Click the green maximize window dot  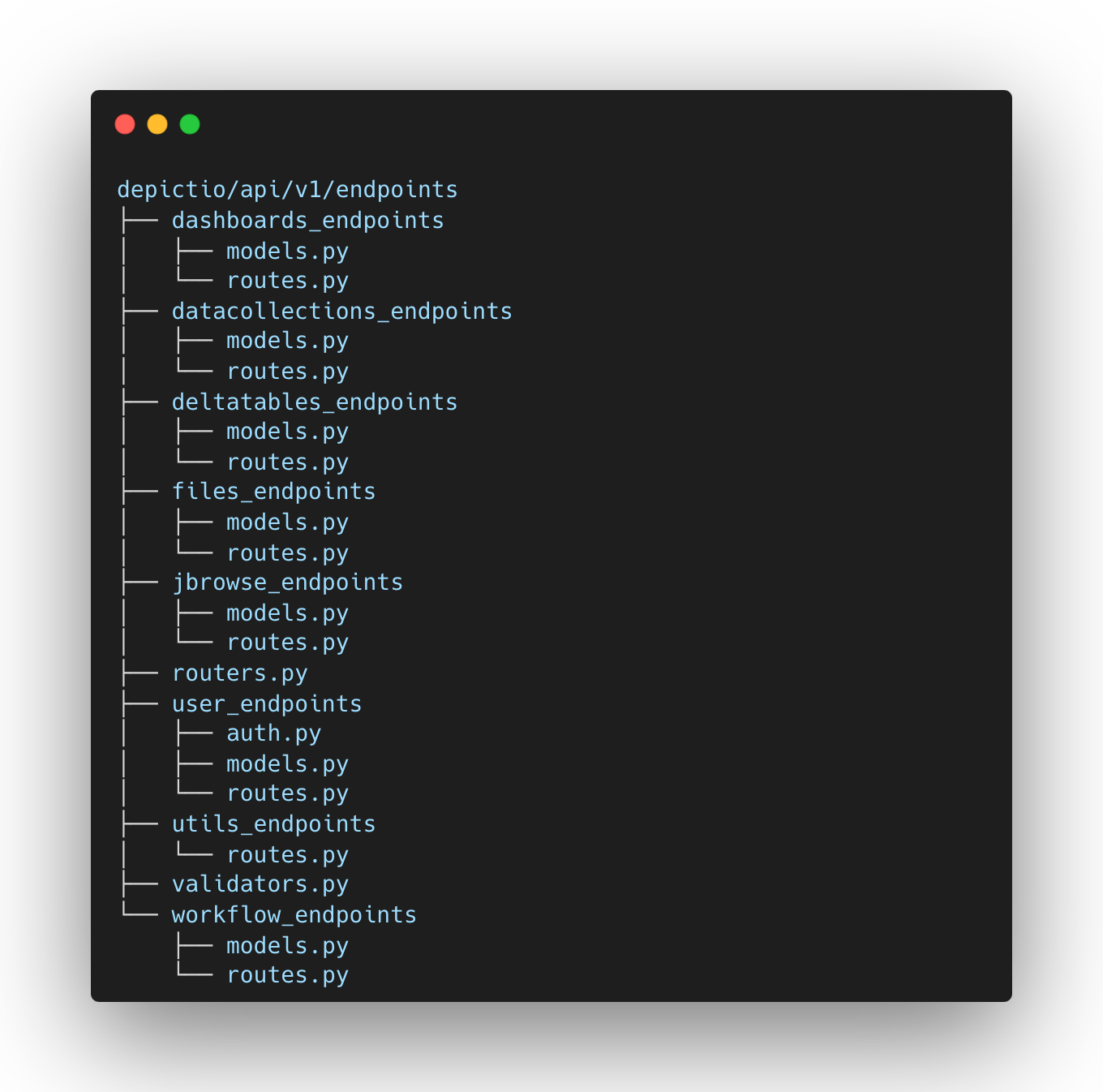point(190,124)
